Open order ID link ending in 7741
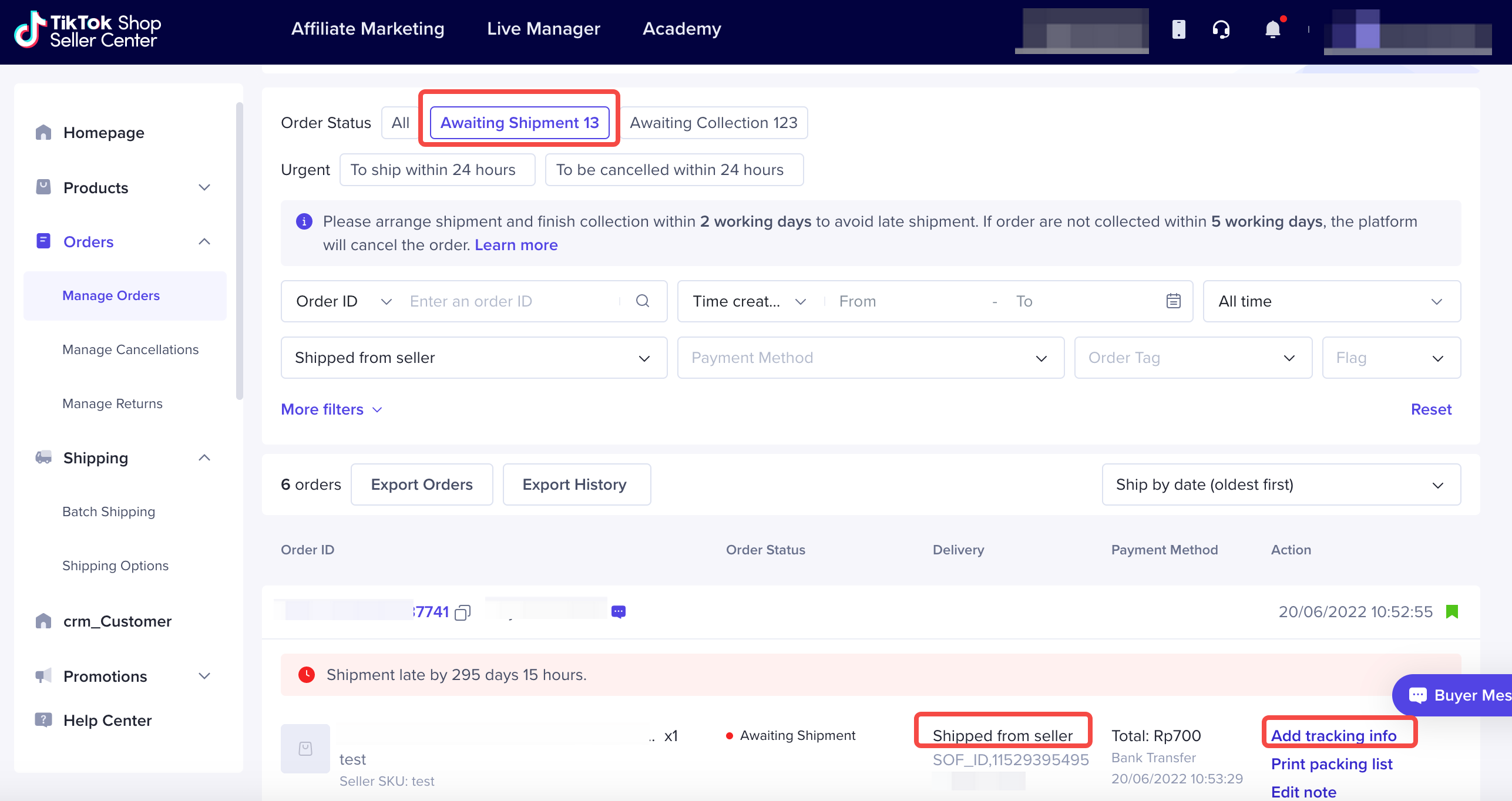Image resolution: width=1512 pixels, height=801 pixels. coord(430,612)
